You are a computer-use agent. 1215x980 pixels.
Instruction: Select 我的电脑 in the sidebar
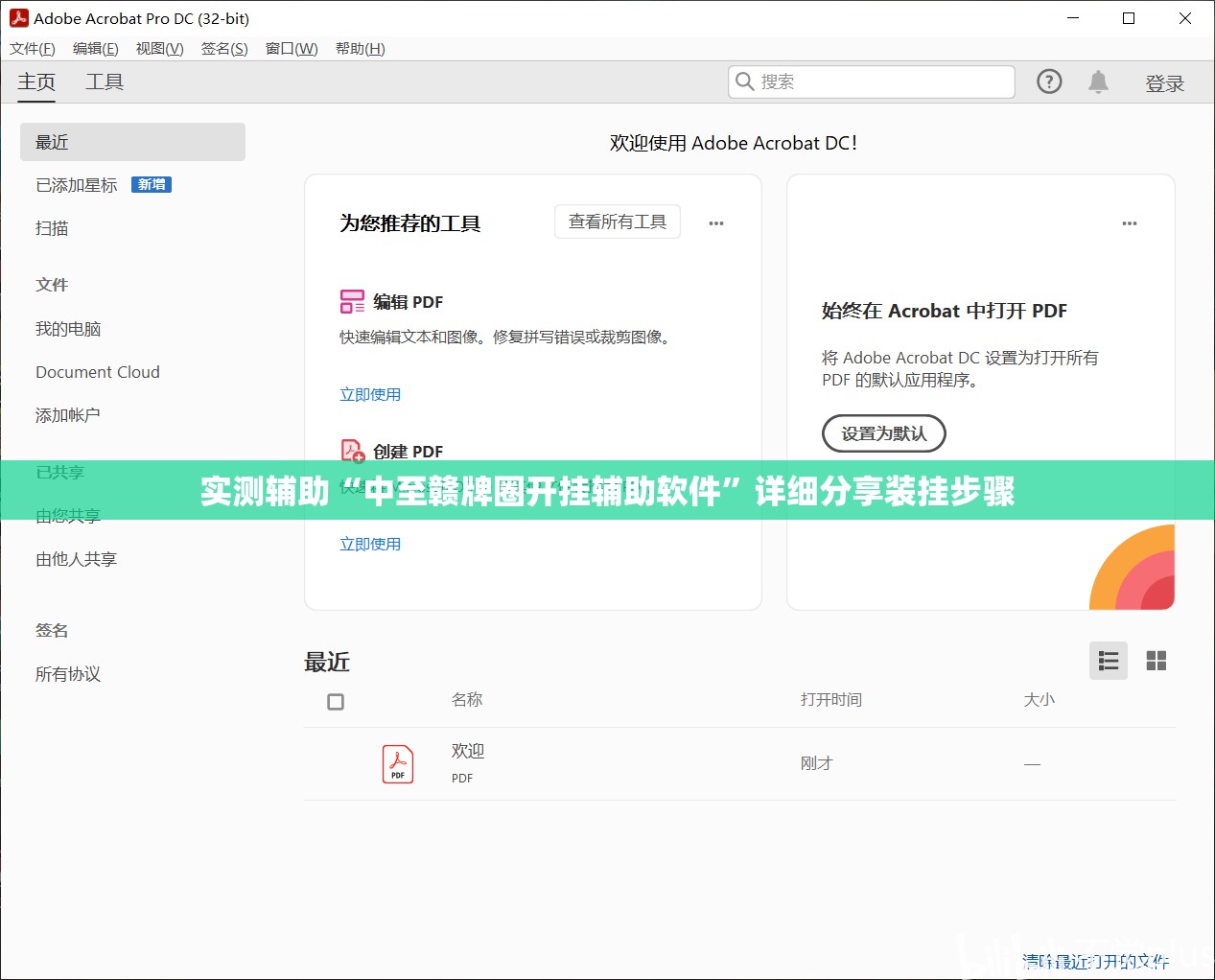pyautogui.click(x=68, y=329)
